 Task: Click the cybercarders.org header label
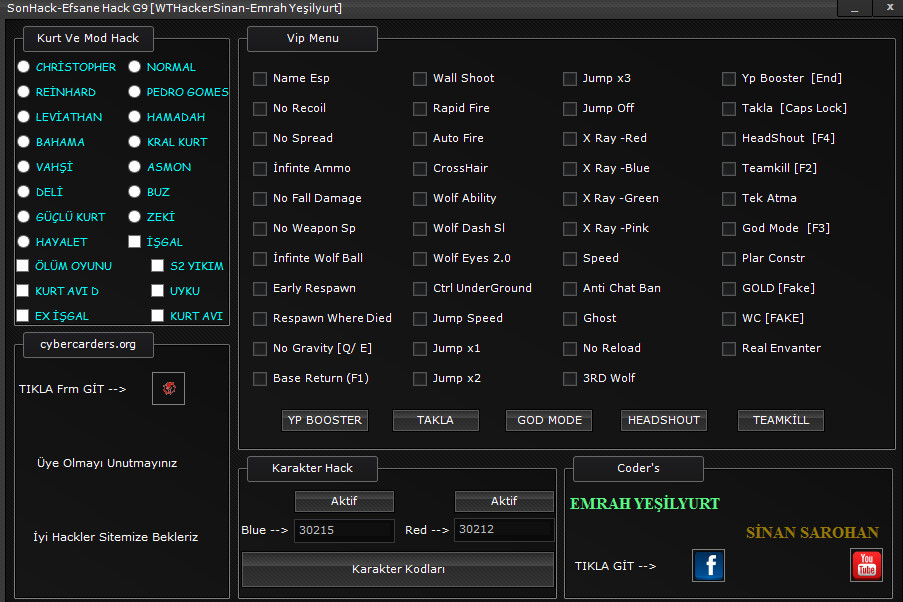click(x=88, y=344)
